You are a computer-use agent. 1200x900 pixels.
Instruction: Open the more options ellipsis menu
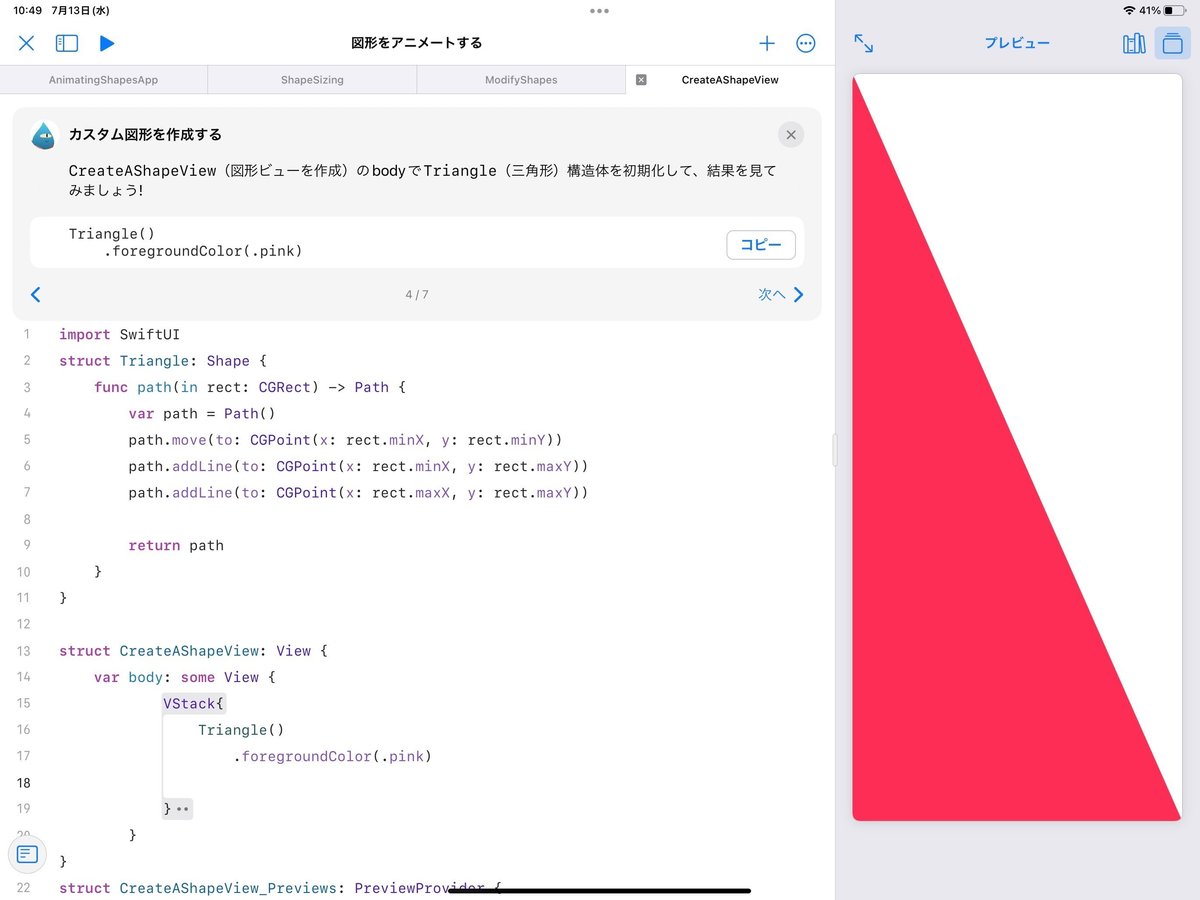pos(806,43)
